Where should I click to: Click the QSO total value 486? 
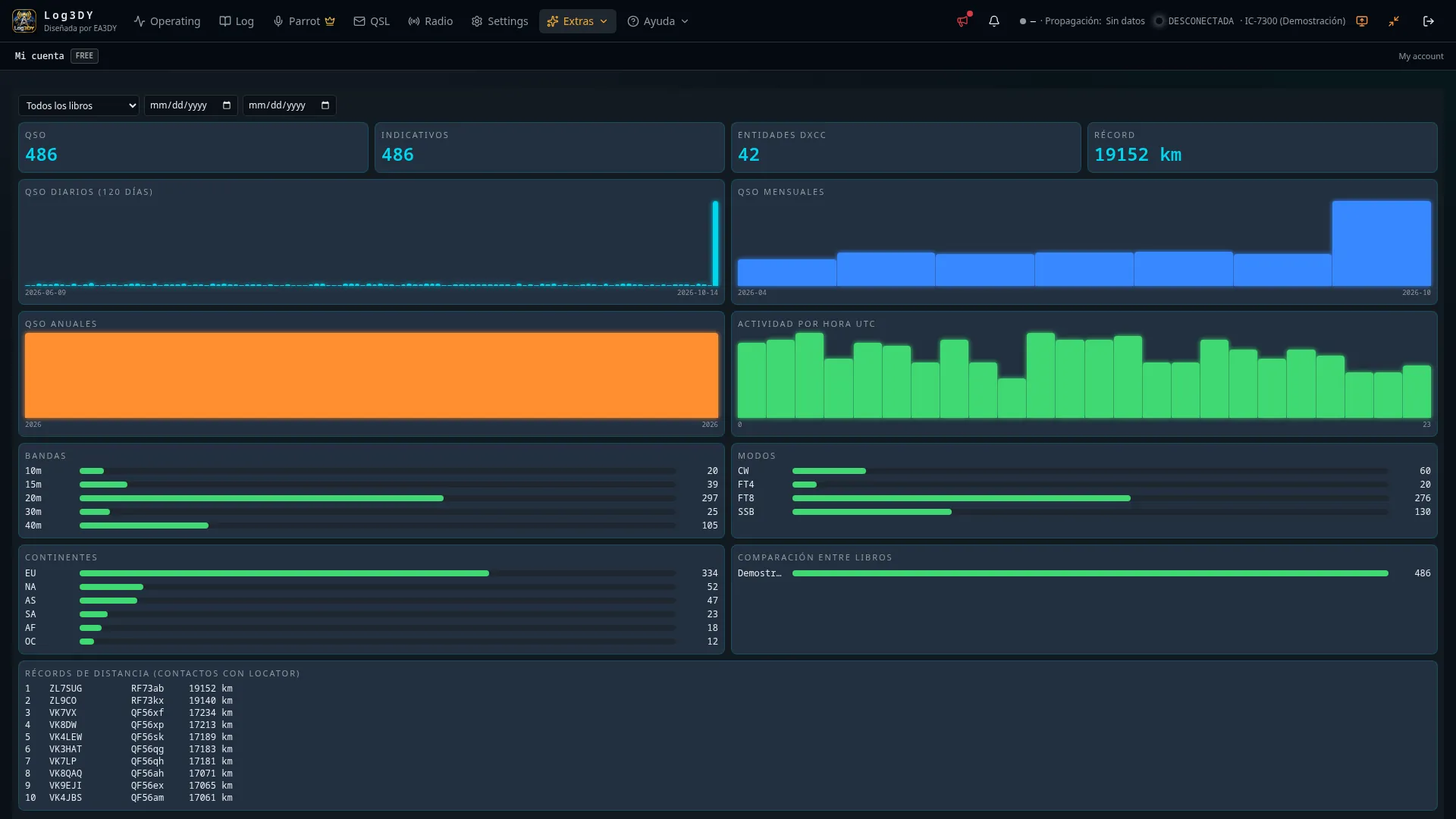(x=41, y=155)
